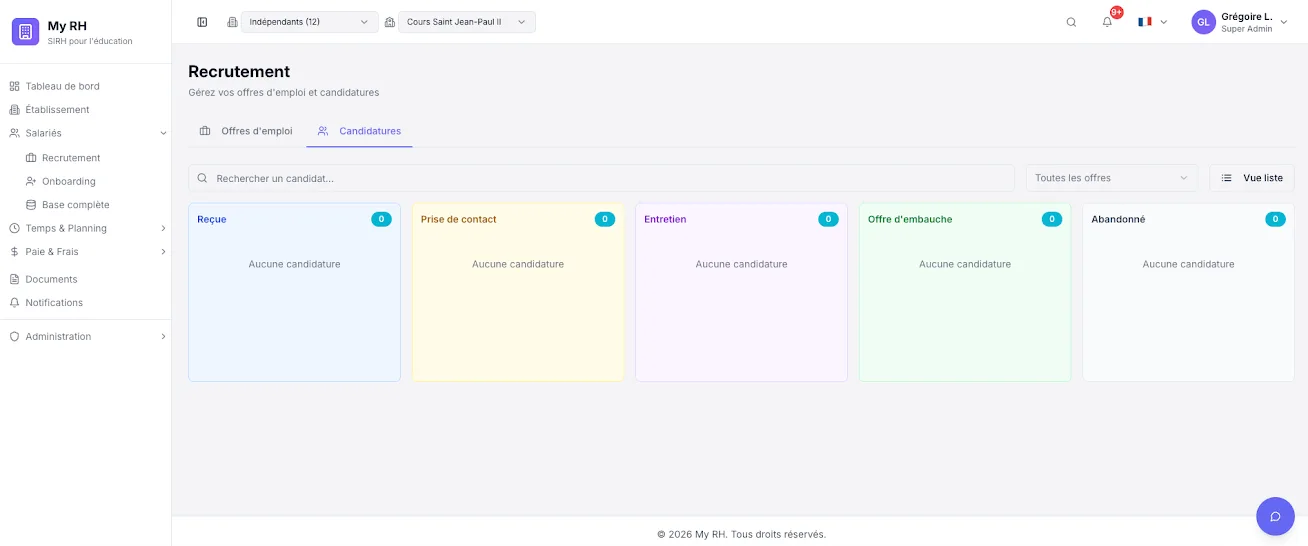The image size is (1308, 546).
Task: Click the Établissement building icon in sidebar
Action: click(x=14, y=110)
